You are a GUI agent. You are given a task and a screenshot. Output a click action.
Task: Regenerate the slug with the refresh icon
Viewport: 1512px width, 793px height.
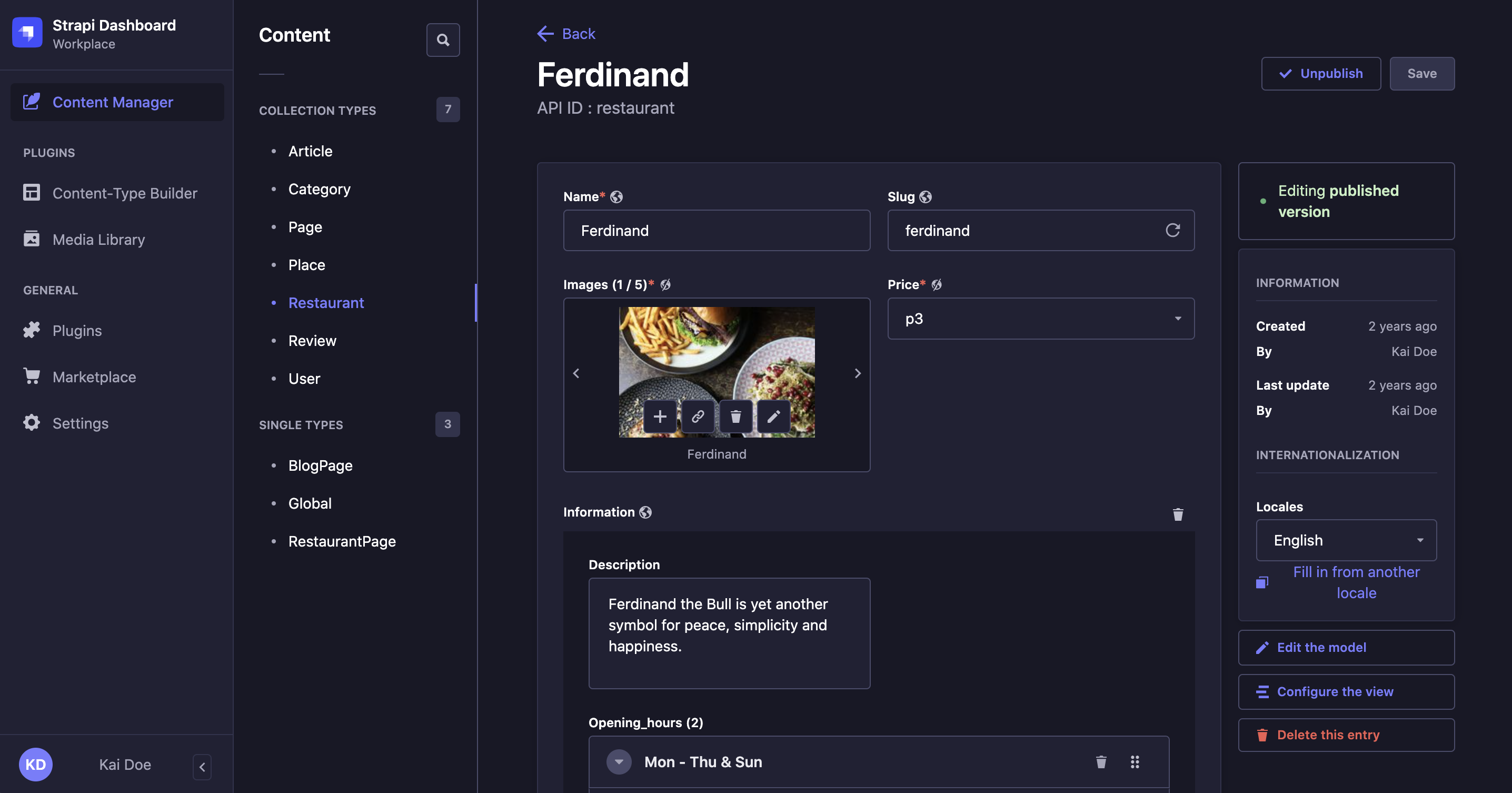[1172, 230]
